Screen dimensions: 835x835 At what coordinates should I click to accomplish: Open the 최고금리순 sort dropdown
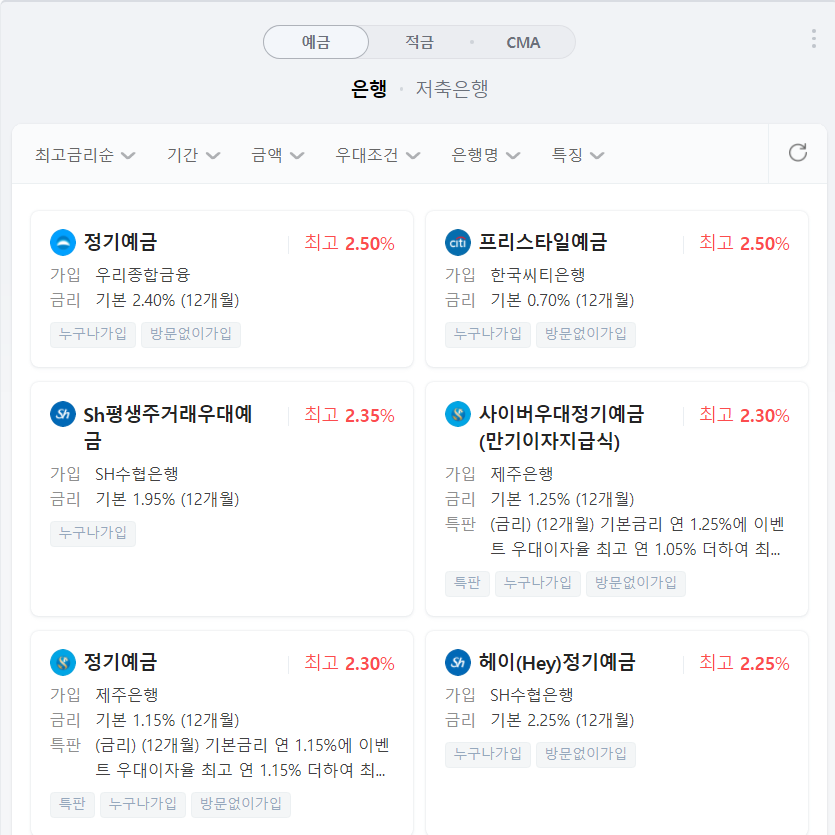point(85,155)
